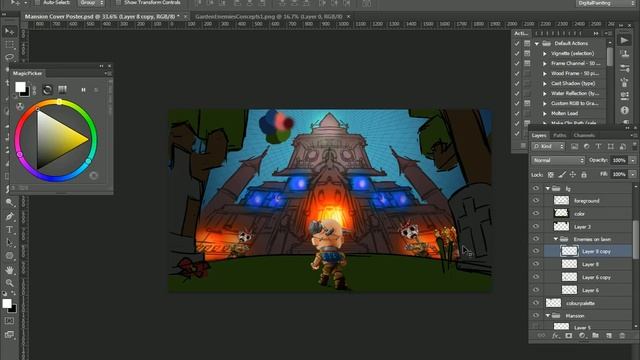Filter layers by type layer T icon
The height and width of the screenshot is (360, 640).
click(598, 147)
